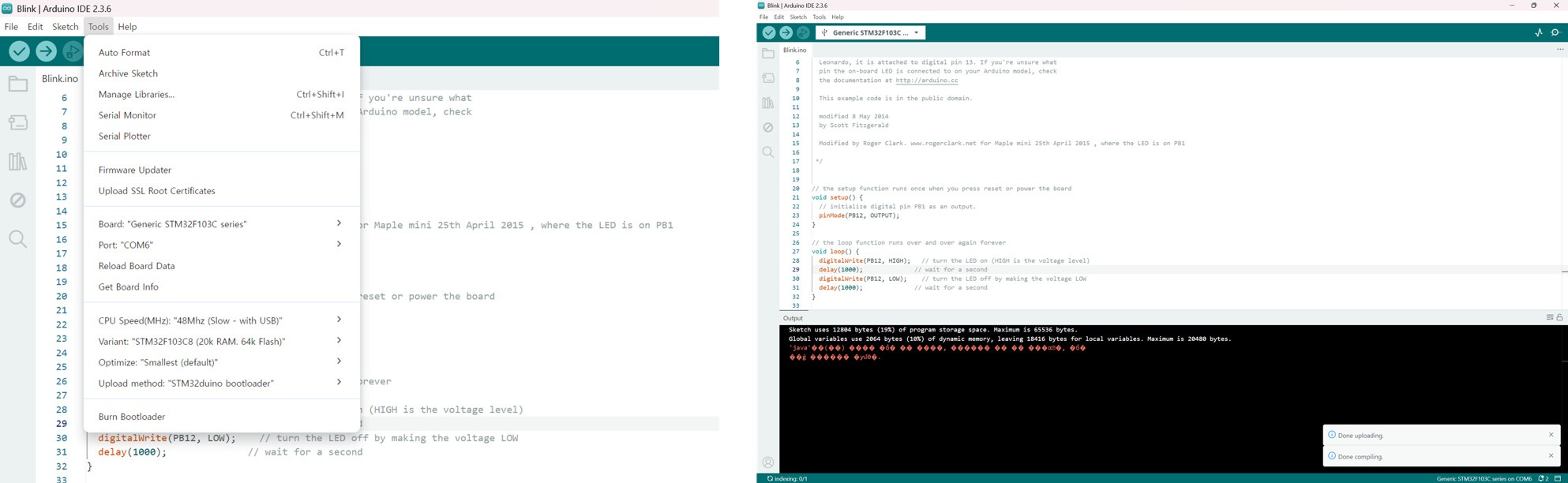Viewport: 1568px width, 483px height.
Task: Open editor more-actions ellipsis in right window
Action: coord(1560,50)
